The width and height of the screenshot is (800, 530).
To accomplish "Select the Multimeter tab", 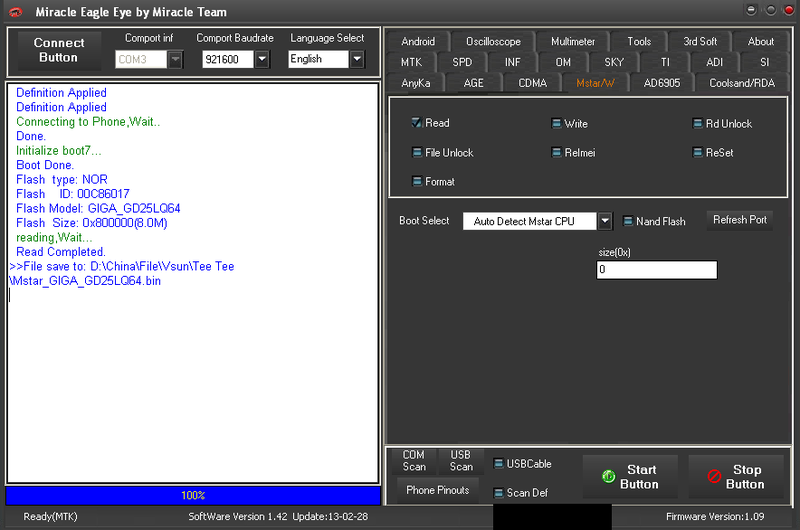I will [573, 42].
